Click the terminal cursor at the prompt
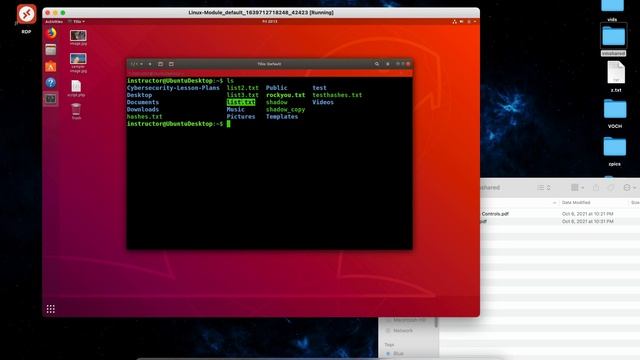Viewport: 640px width, 360px height. [x=229, y=124]
